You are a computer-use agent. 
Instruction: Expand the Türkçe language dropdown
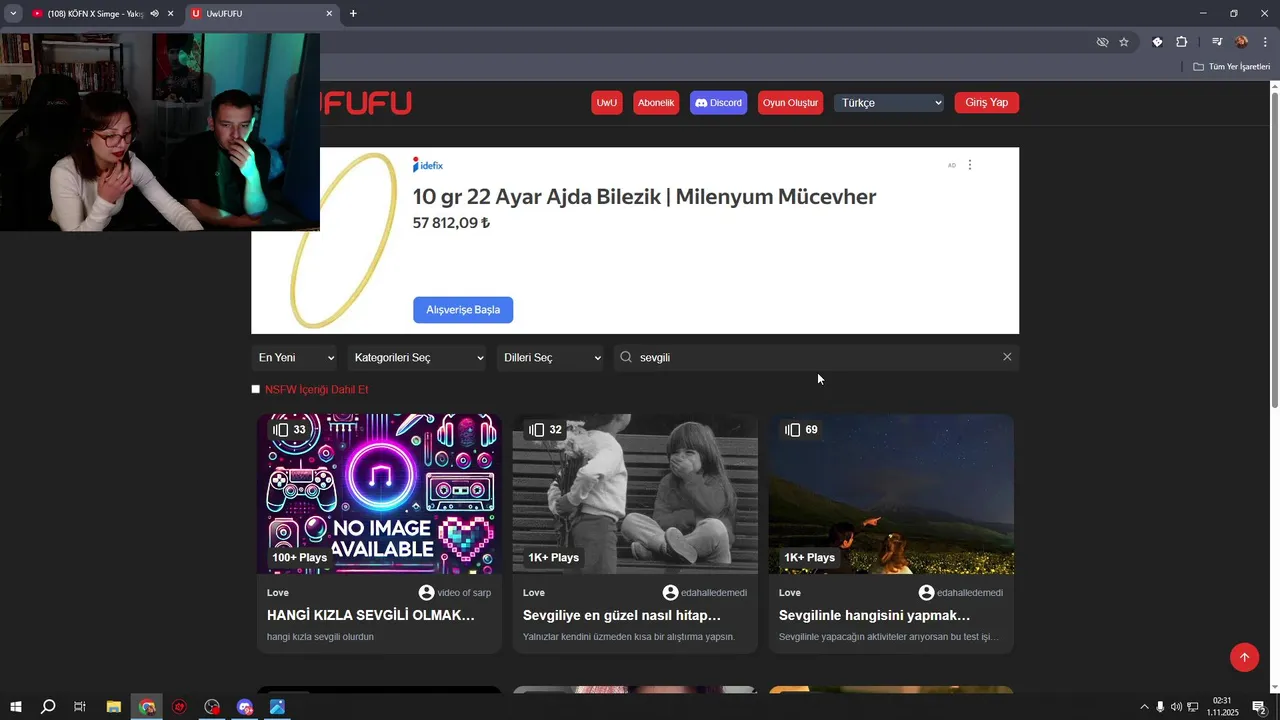click(x=889, y=103)
